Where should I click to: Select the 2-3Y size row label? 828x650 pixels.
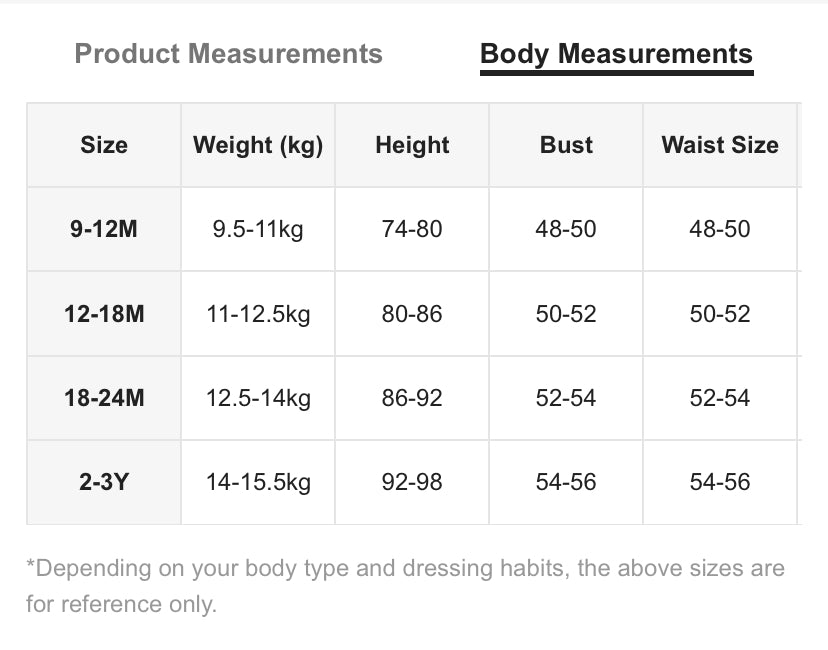coord(104,482)
